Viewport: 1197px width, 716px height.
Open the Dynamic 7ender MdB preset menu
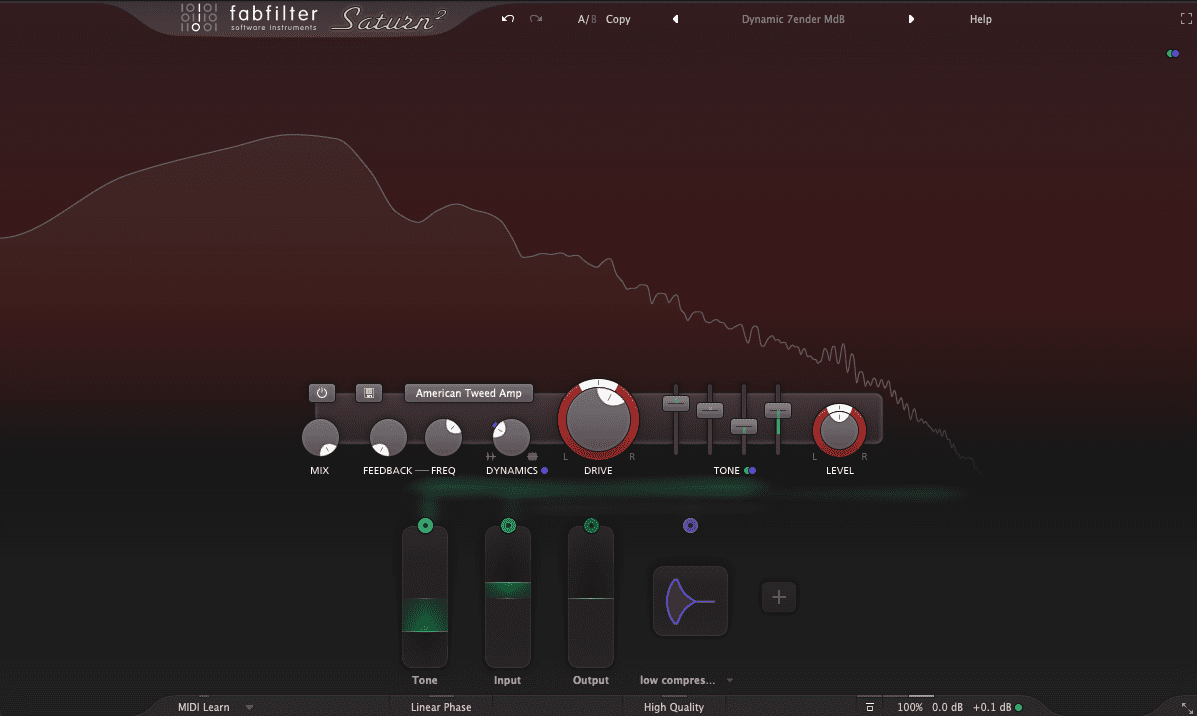tap(793, 19)
